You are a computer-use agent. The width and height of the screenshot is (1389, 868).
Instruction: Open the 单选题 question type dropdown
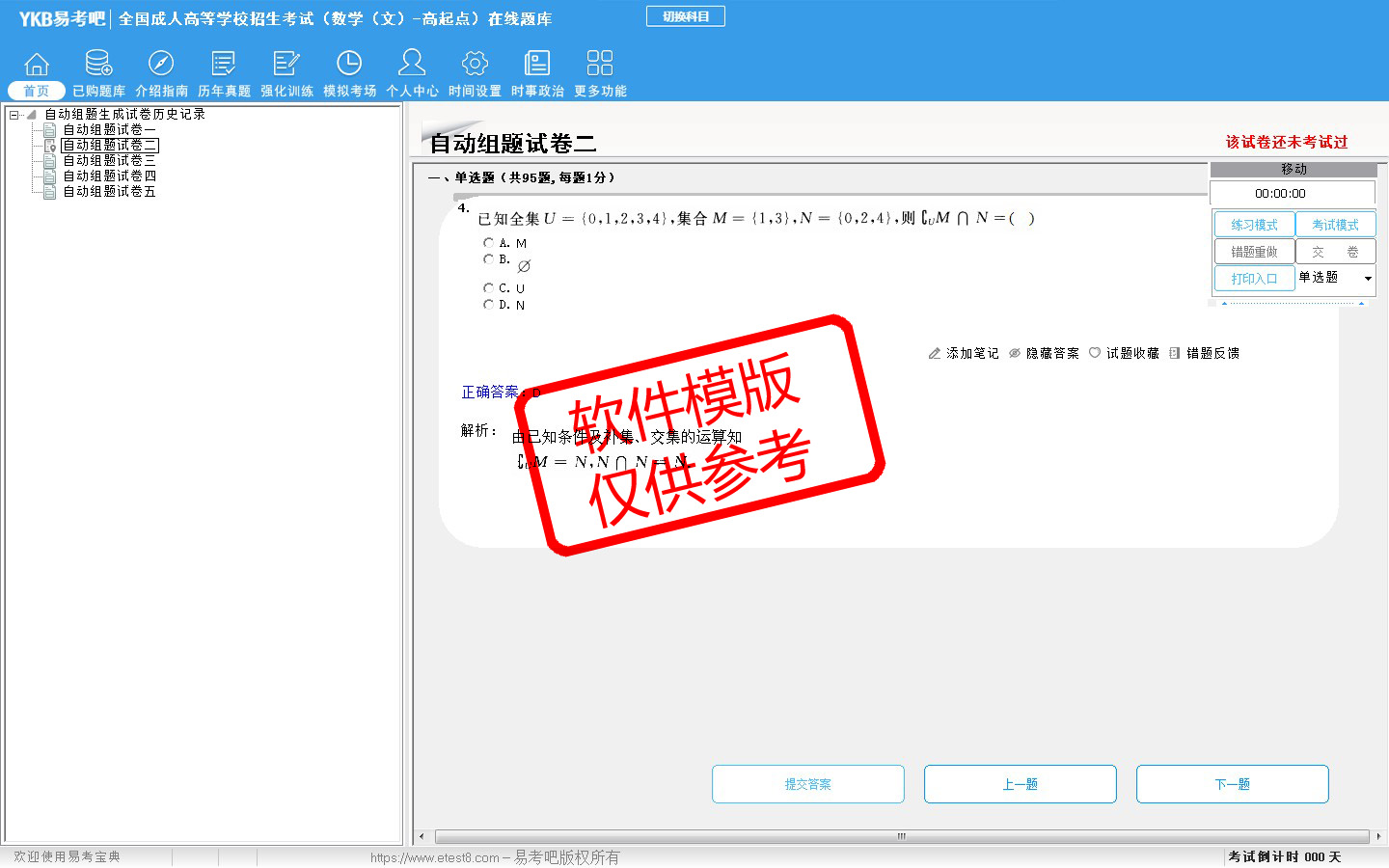tap(1367, 279)
